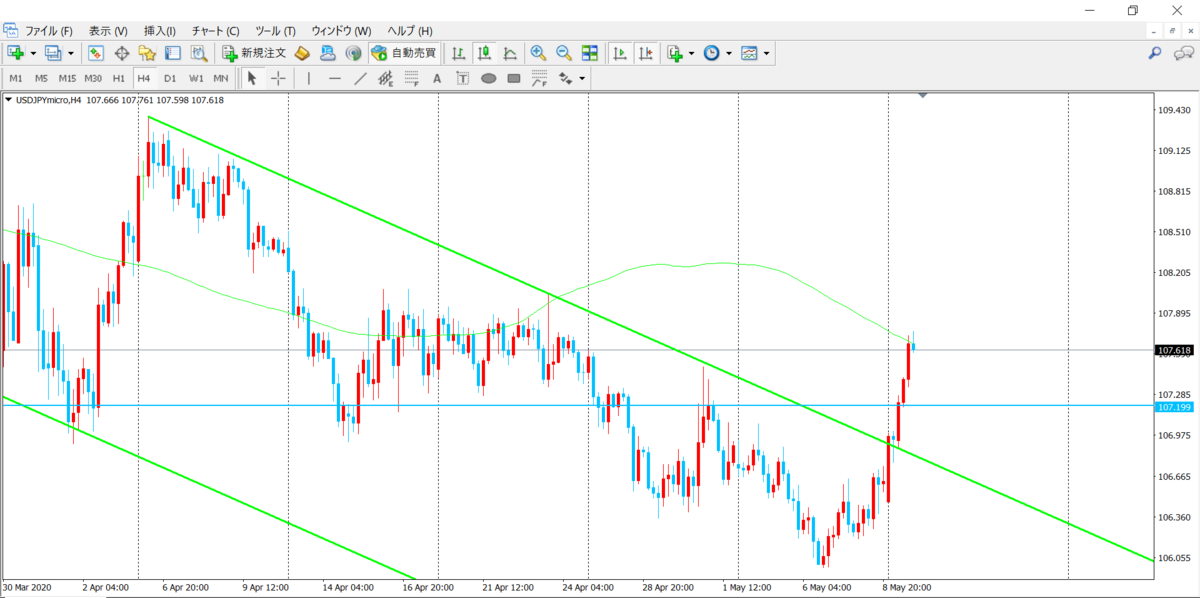Image resolution: width=1200 pixels, height=598 pixels.
Task: Select the text 'A' drawing tool
Action: (437, 78)
